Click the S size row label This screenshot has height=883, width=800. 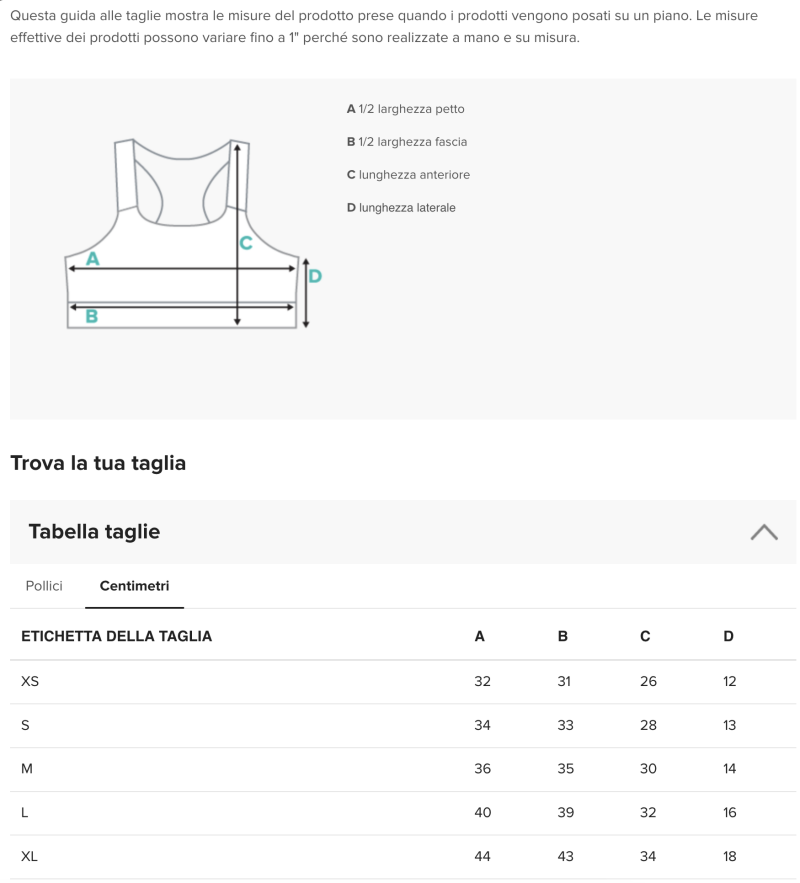tap(25, 725)
